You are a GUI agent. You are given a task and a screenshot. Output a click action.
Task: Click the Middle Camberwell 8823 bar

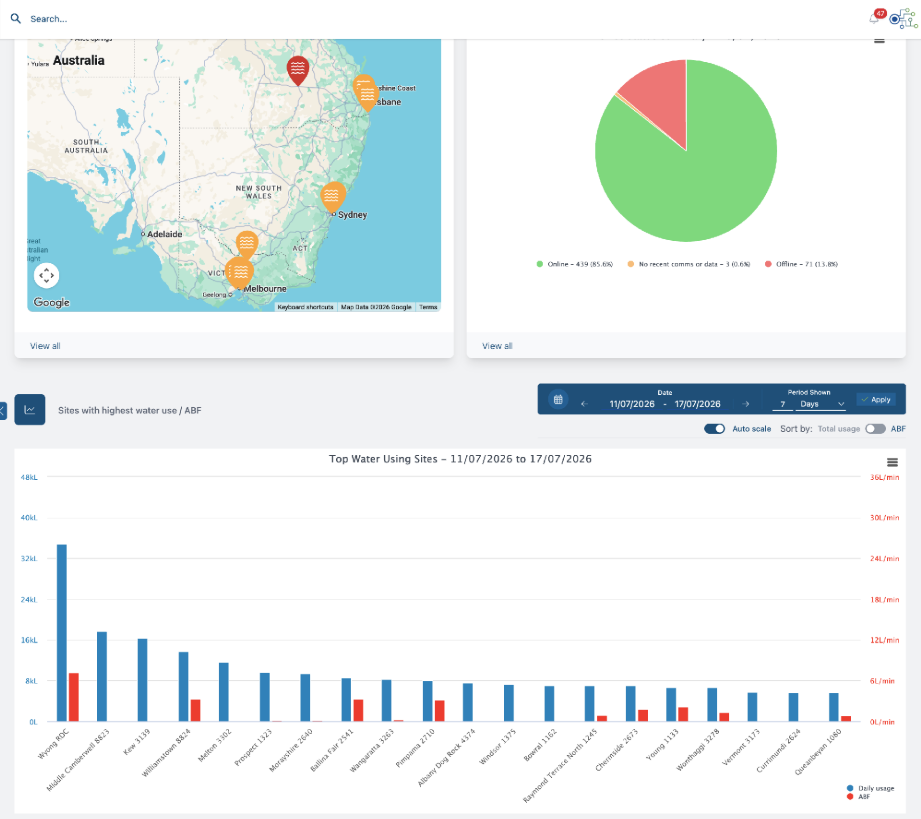click(x=102, y=677)
